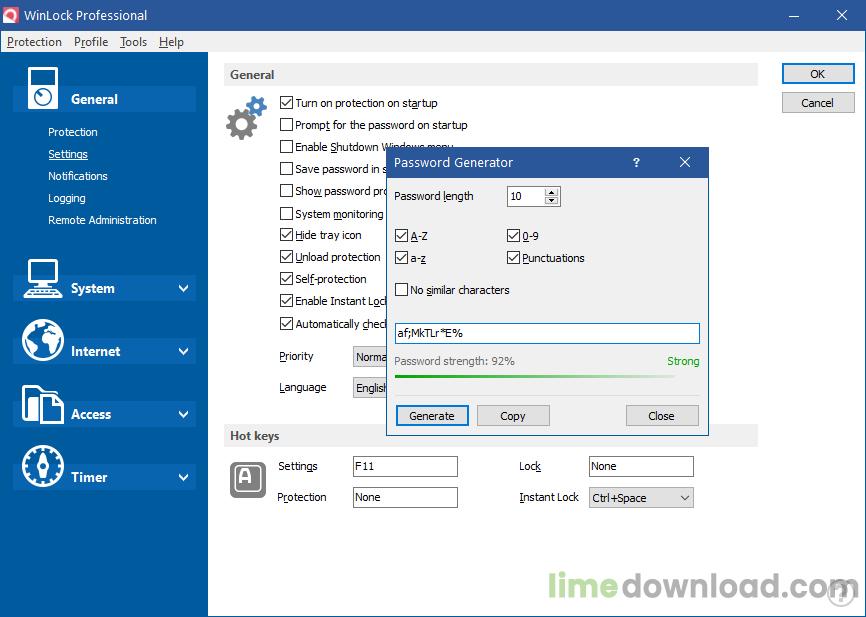
Task: Toggle Automatically check checkbox
Action: tap(286, 324)
